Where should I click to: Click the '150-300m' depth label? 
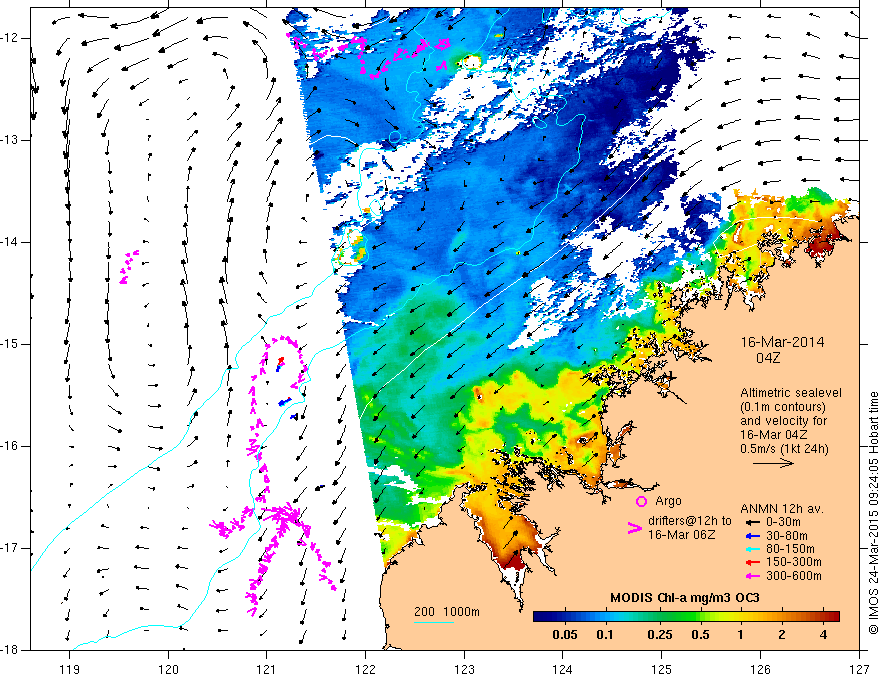(x=794, y=563)
